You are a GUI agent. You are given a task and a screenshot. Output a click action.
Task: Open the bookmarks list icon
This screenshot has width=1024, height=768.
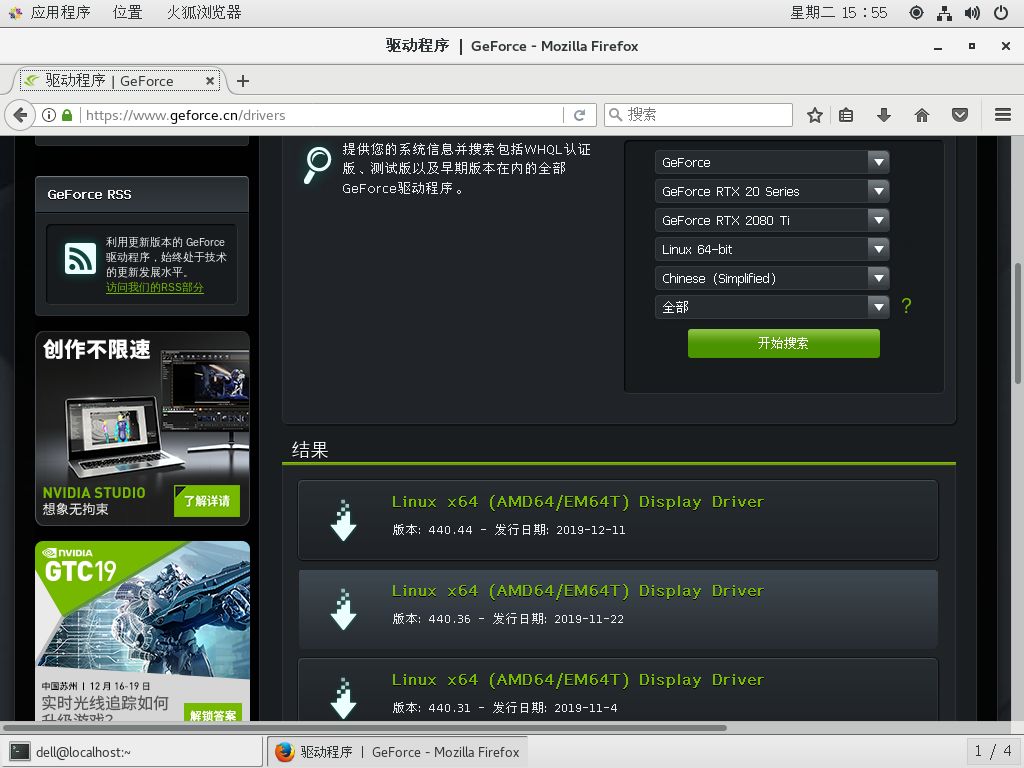(846, 116)
